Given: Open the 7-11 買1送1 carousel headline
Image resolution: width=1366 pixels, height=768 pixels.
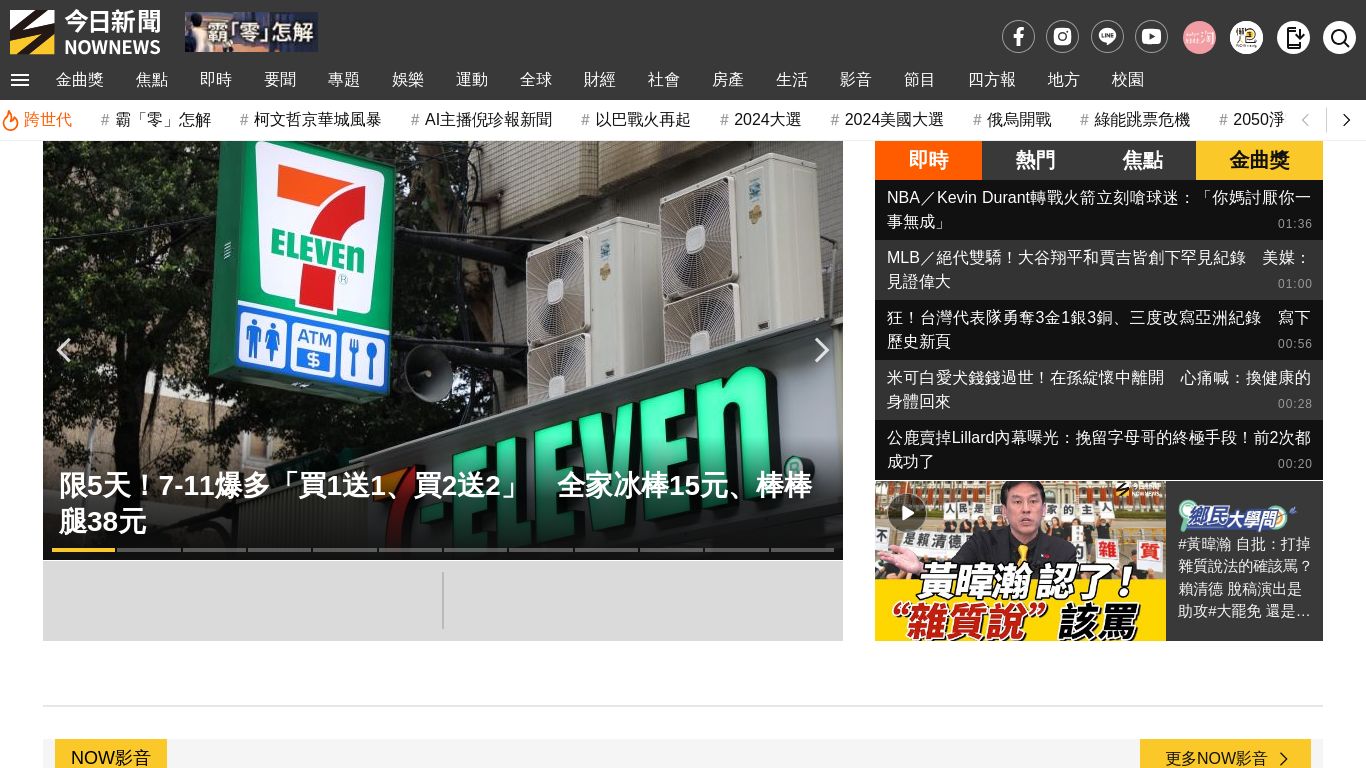Looking at the screenshot, I should click(x=435, y=503).
